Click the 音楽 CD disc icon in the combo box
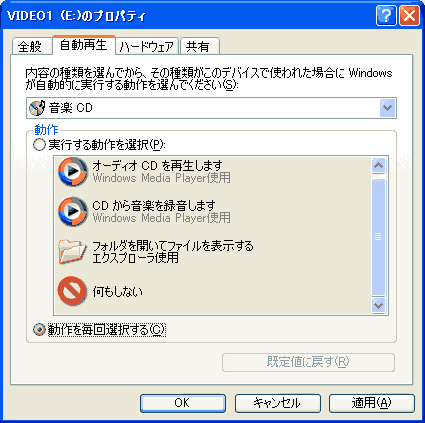This screenshot has width=425, height=423. click(x=37, y=108)
